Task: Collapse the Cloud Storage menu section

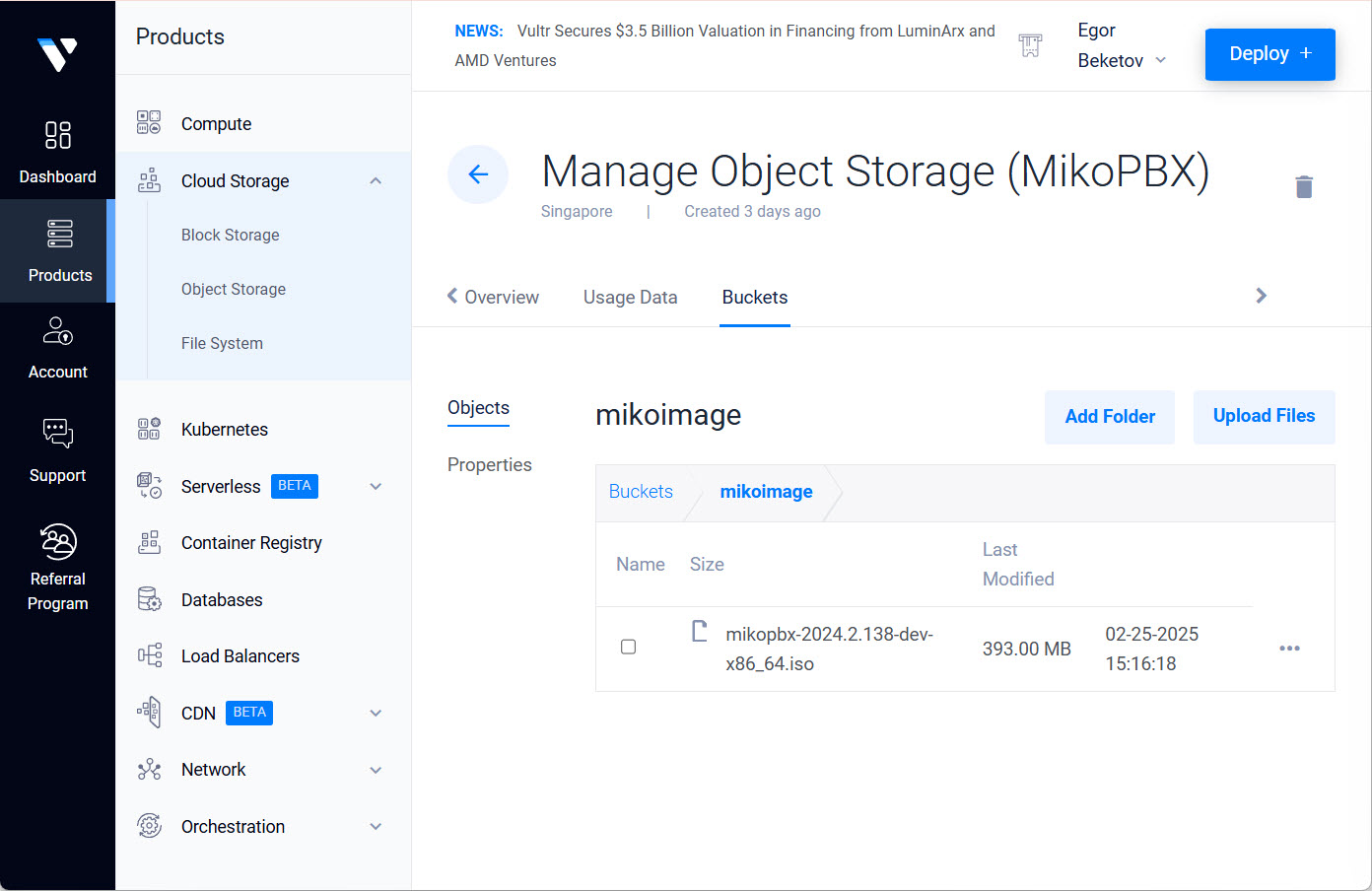Action: (376, 181)
